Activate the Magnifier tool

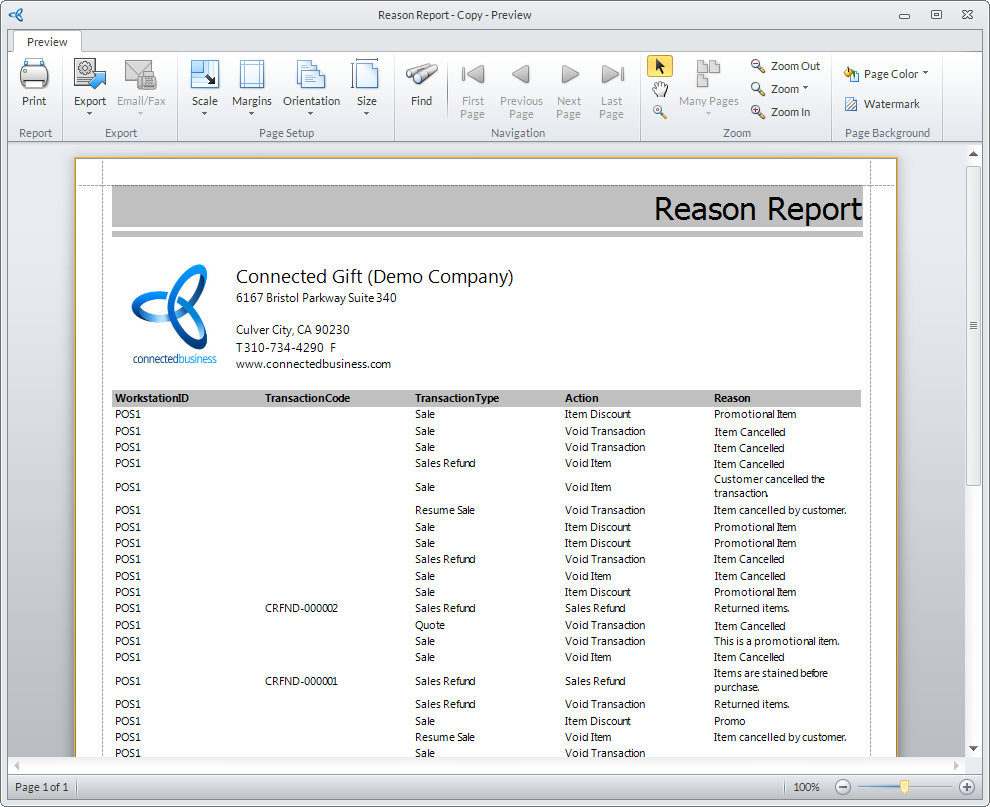tap(659, 112)
